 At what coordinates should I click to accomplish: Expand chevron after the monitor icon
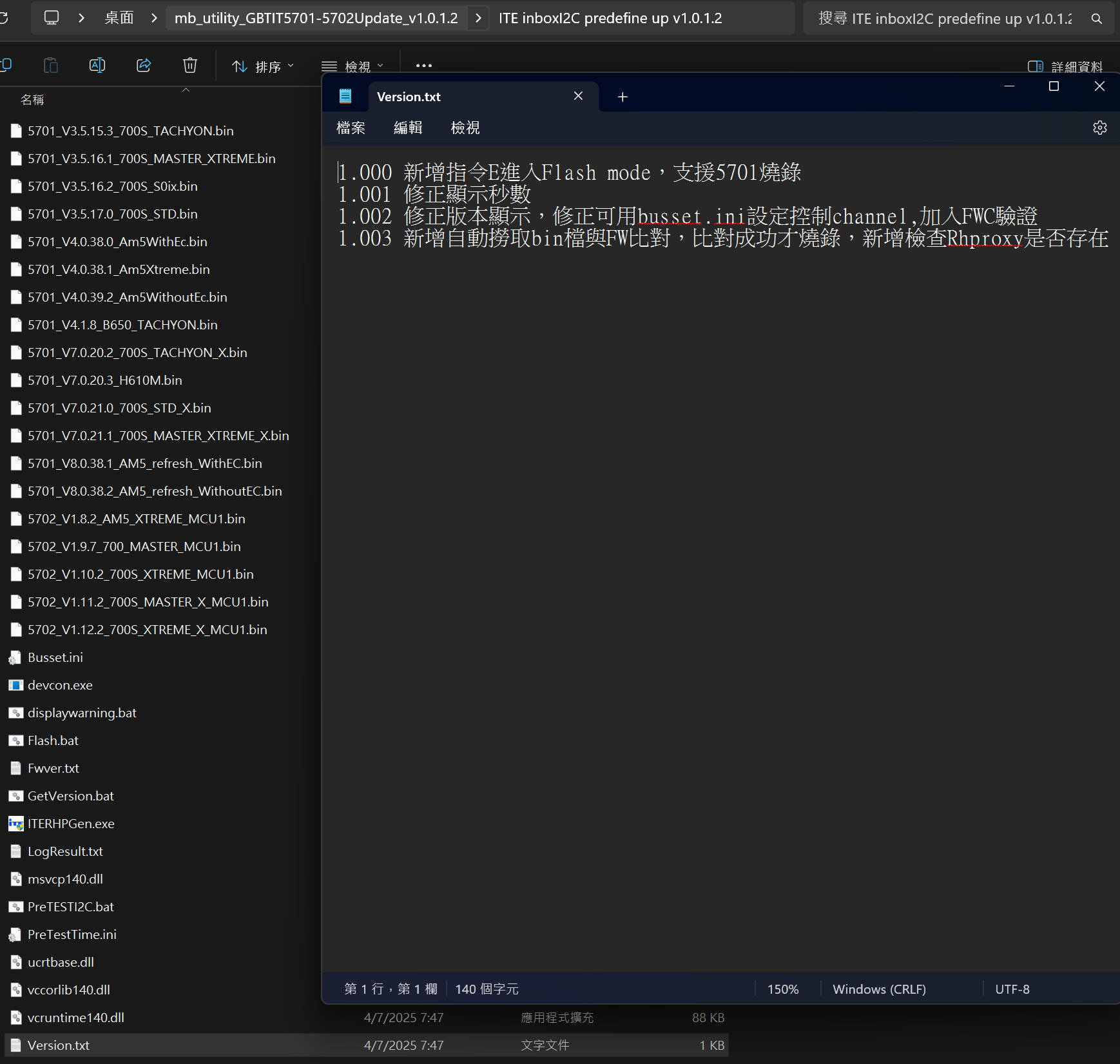81,18
